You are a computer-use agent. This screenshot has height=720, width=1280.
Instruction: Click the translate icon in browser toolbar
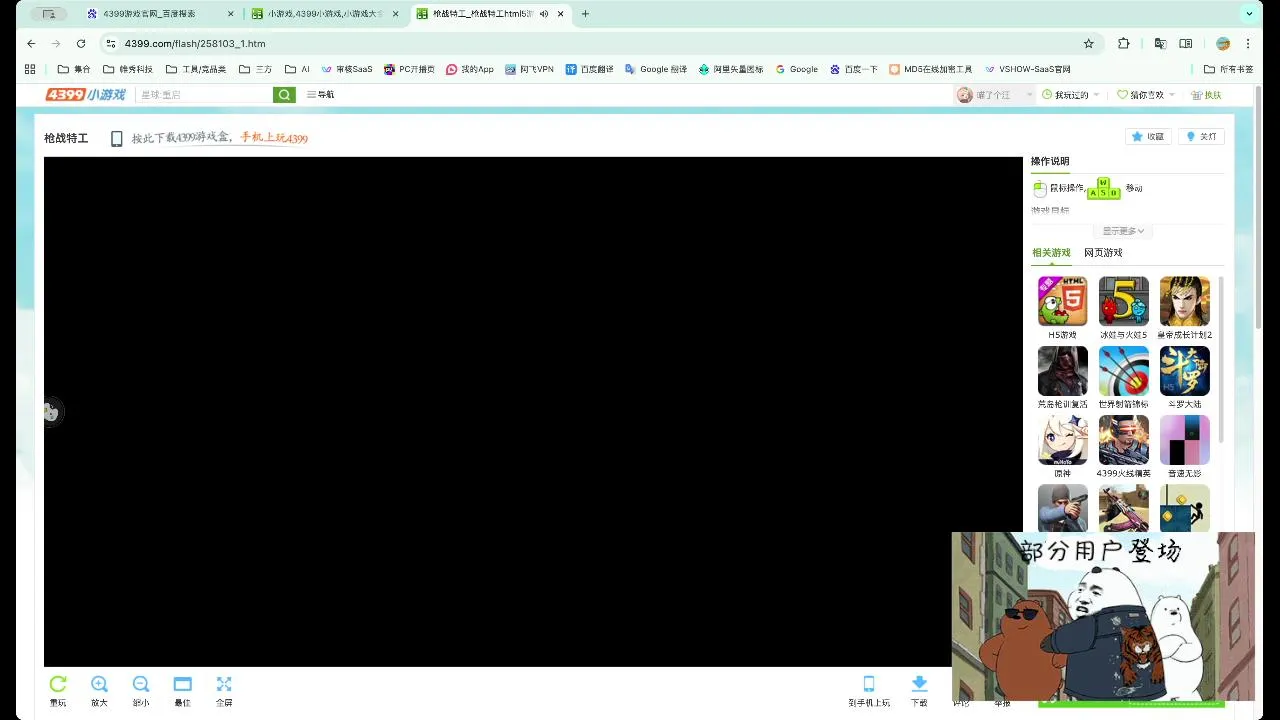pyautogui.click(x=1160, y=44)
